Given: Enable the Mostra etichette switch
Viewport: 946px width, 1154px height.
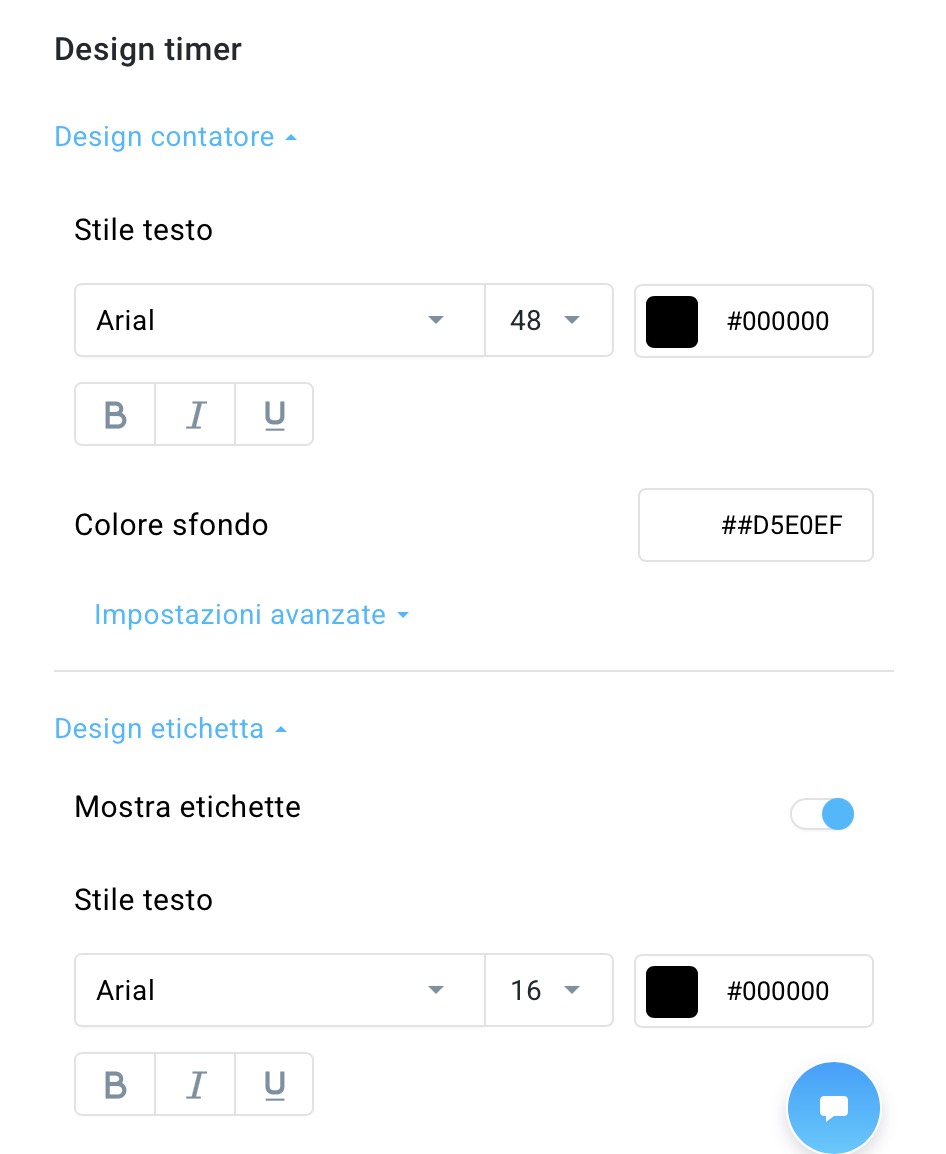Looking at the screenshot, I should pos(822,813).
